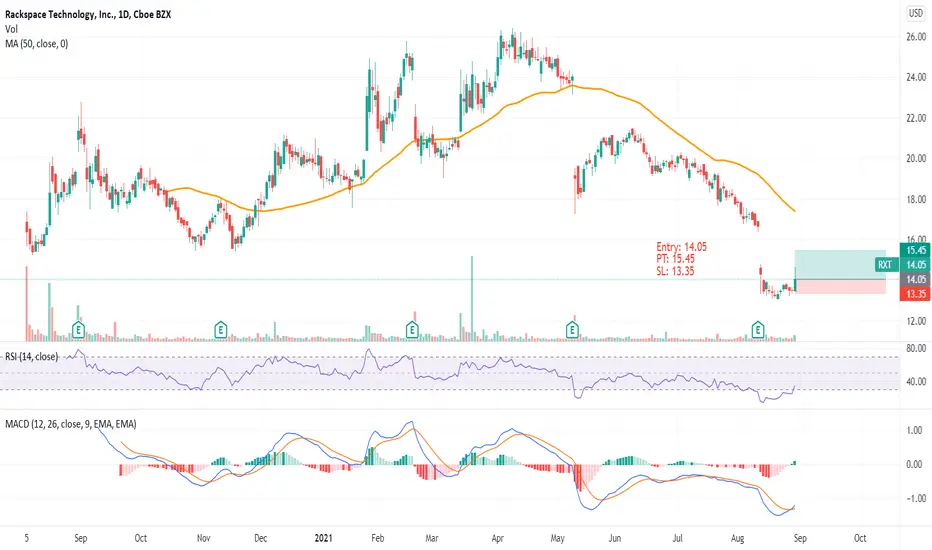Click the '5' date label on time axis

(x=26, y=538)
